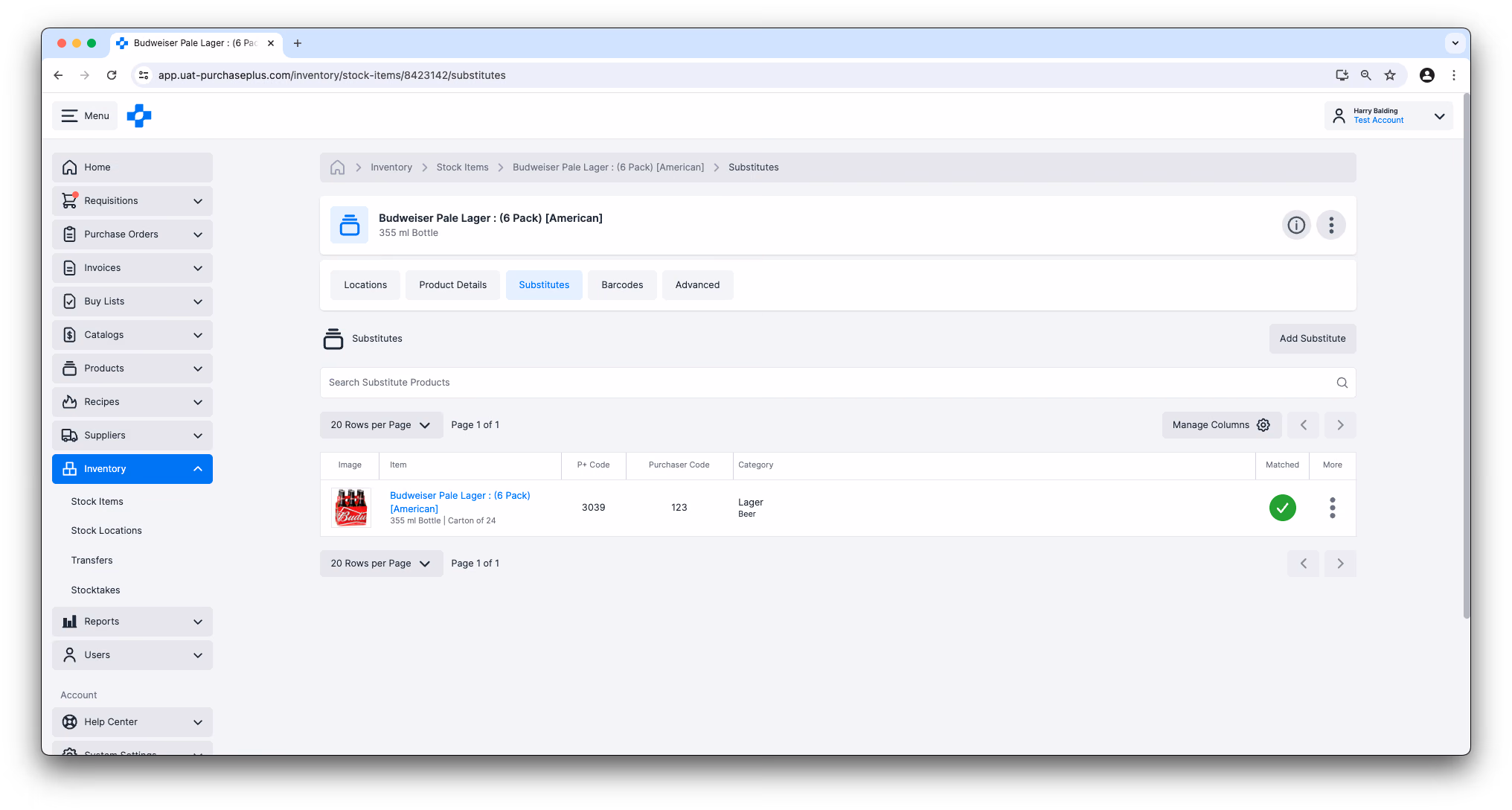The width and height of the screenshot is (1512, 810).
Task: Open Chrome's three-dot menu
Action: [x=1454, y=75]
